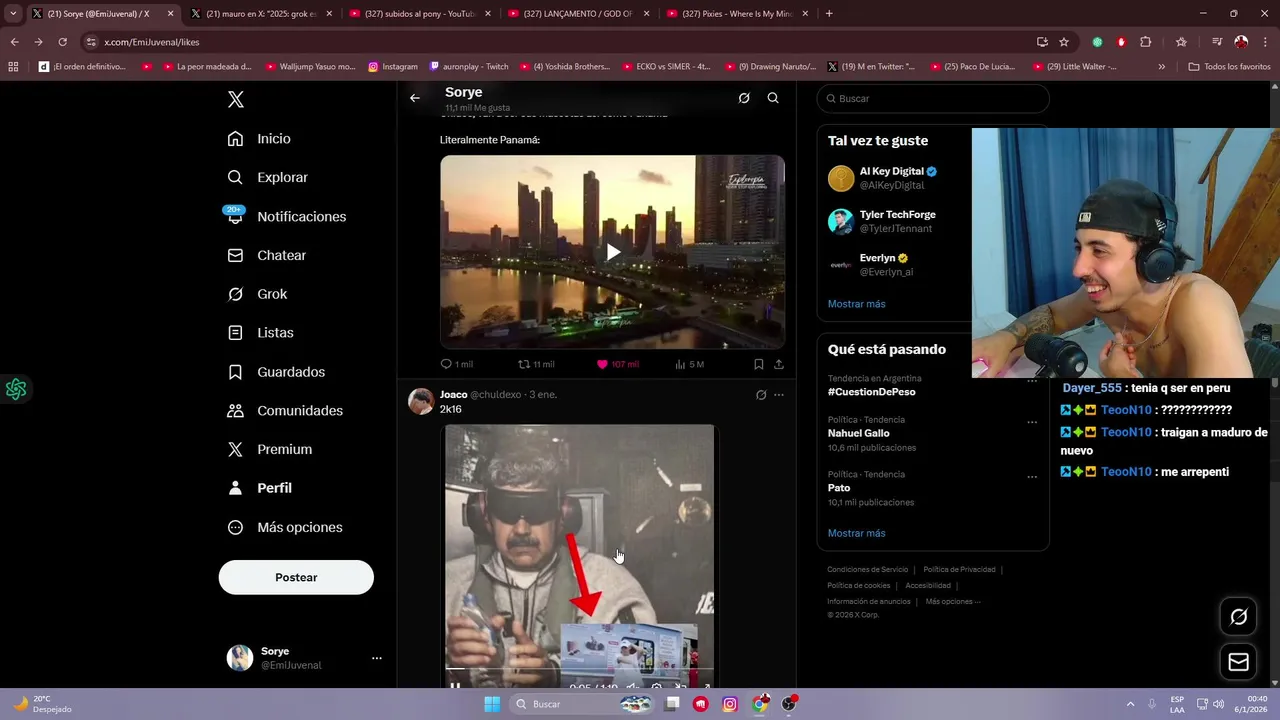Click the X logo in sidebar
Screen dimensions: 1280x720
[x=235, y=99]
